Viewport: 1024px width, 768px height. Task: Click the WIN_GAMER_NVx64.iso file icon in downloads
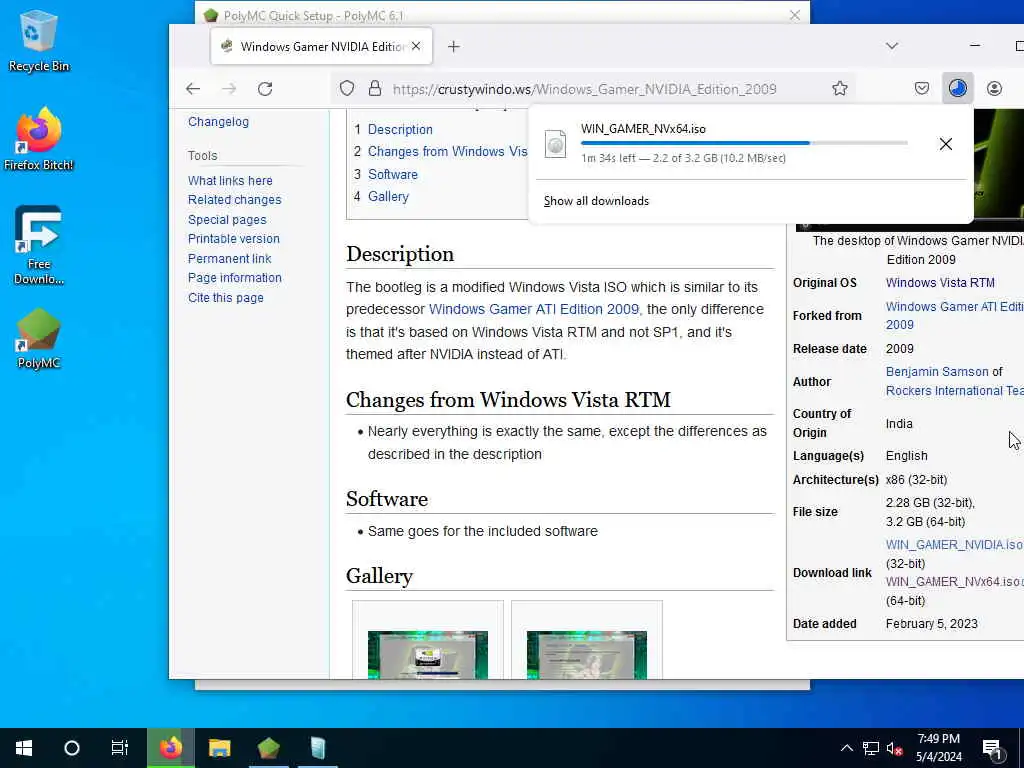pos(555,144)
